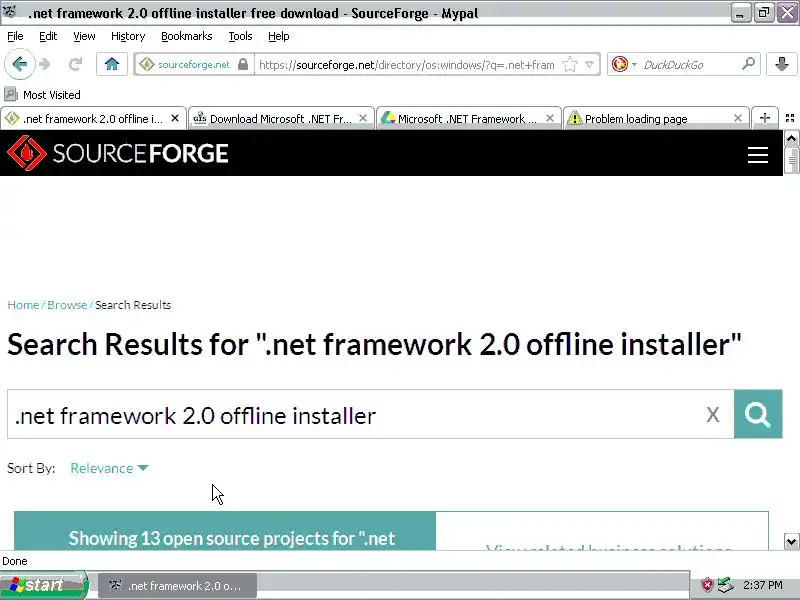800x600 pixels.
Task: Click the SourceForge logo
Action: [118, 153]
